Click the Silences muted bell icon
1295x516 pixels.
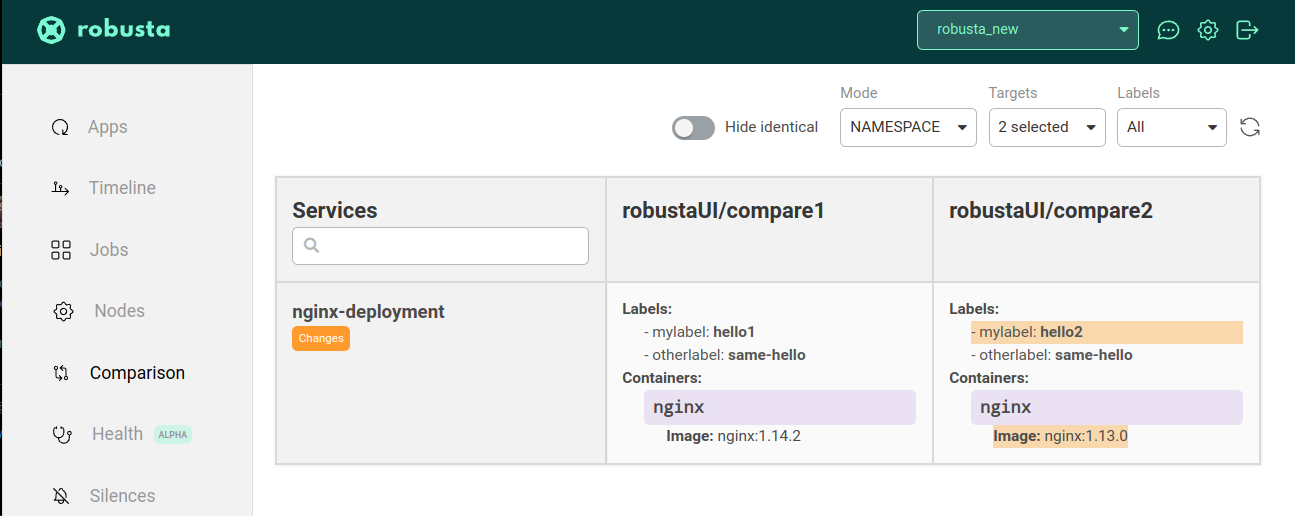(61, 496)
